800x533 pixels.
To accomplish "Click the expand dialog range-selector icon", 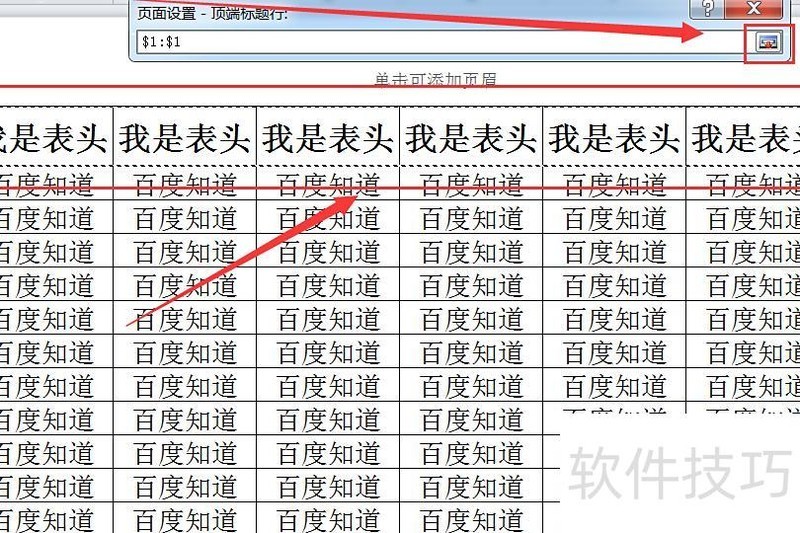I will coord(768,42).
